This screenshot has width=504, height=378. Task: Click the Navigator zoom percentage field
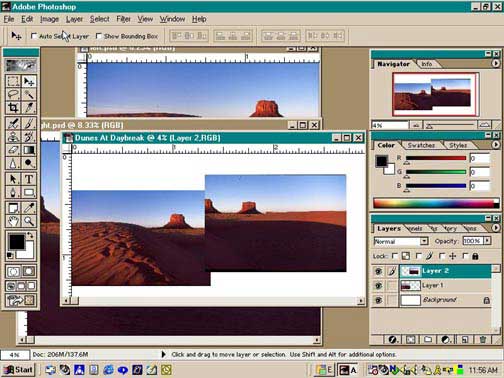(x=390, y=125)
